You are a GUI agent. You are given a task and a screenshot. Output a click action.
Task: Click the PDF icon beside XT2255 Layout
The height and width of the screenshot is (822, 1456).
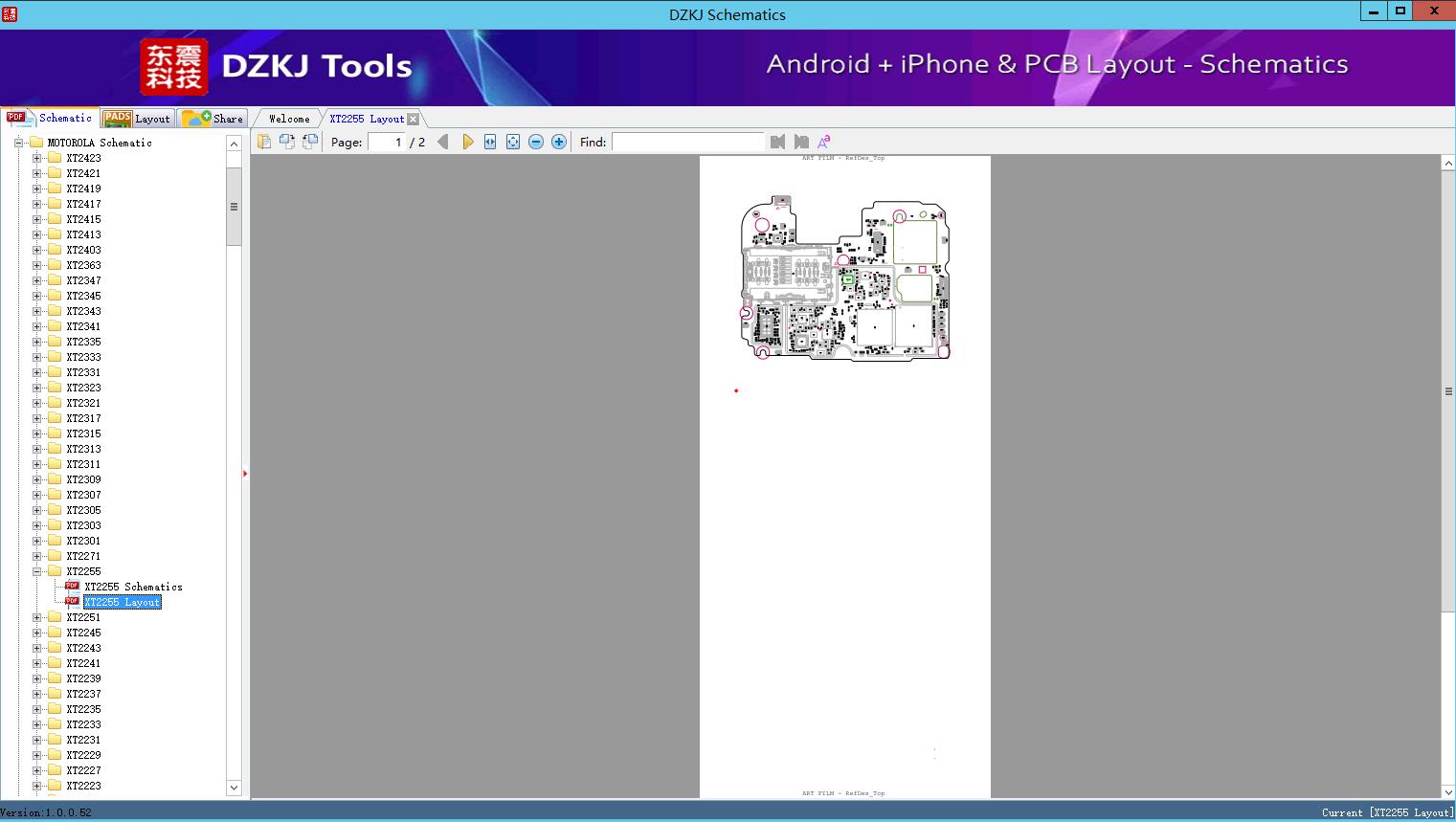coord(72,601)
